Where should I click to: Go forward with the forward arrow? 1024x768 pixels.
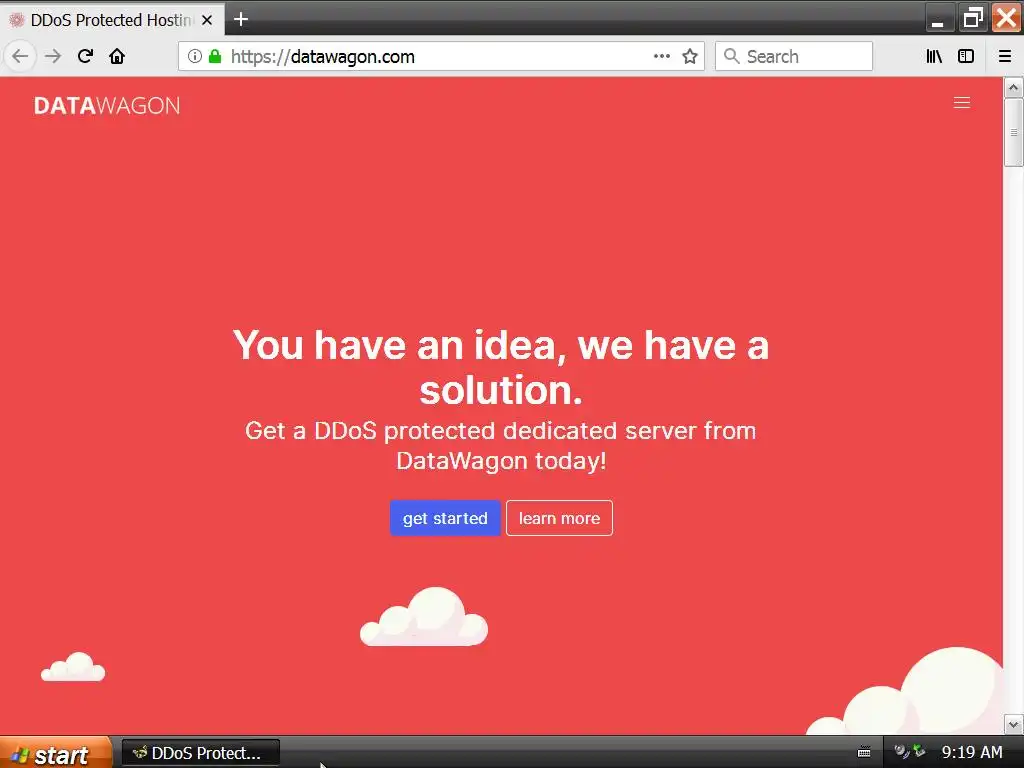pos(53,56)
